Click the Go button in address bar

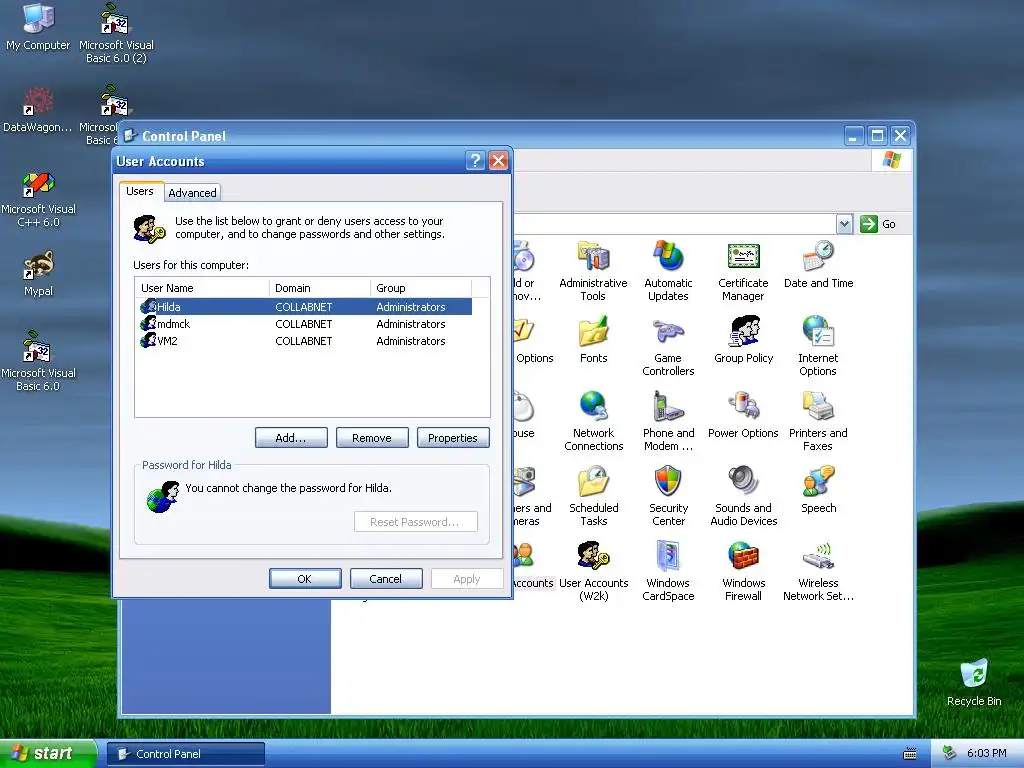point(878,224)
